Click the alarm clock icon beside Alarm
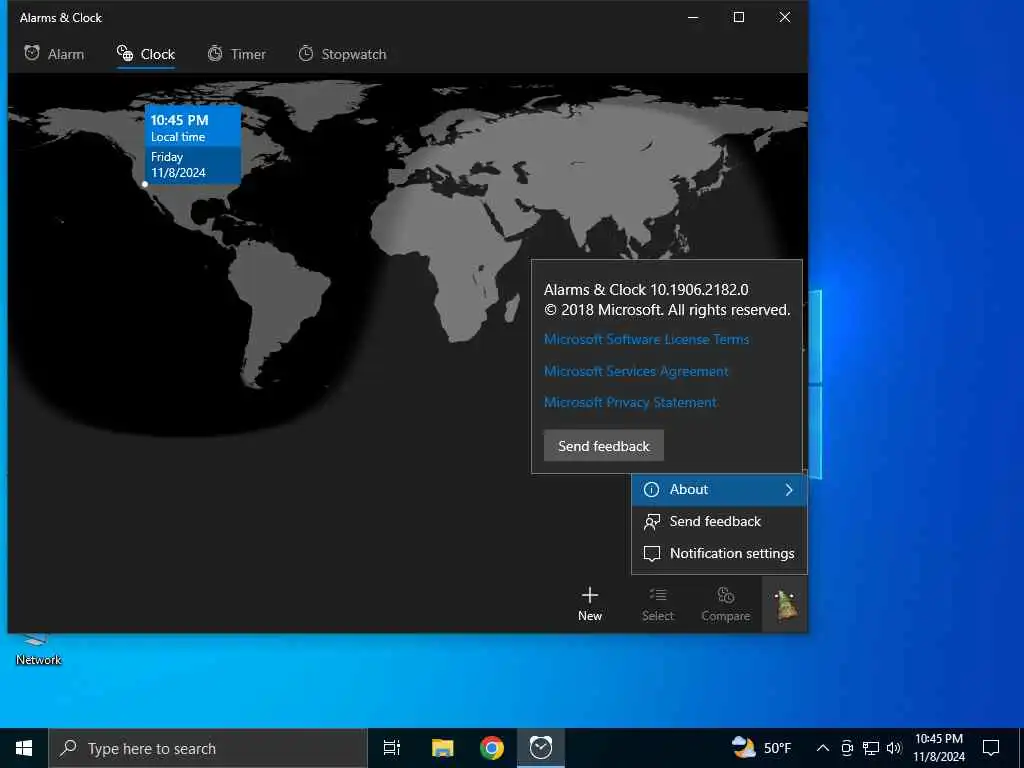 pos(32,53)
